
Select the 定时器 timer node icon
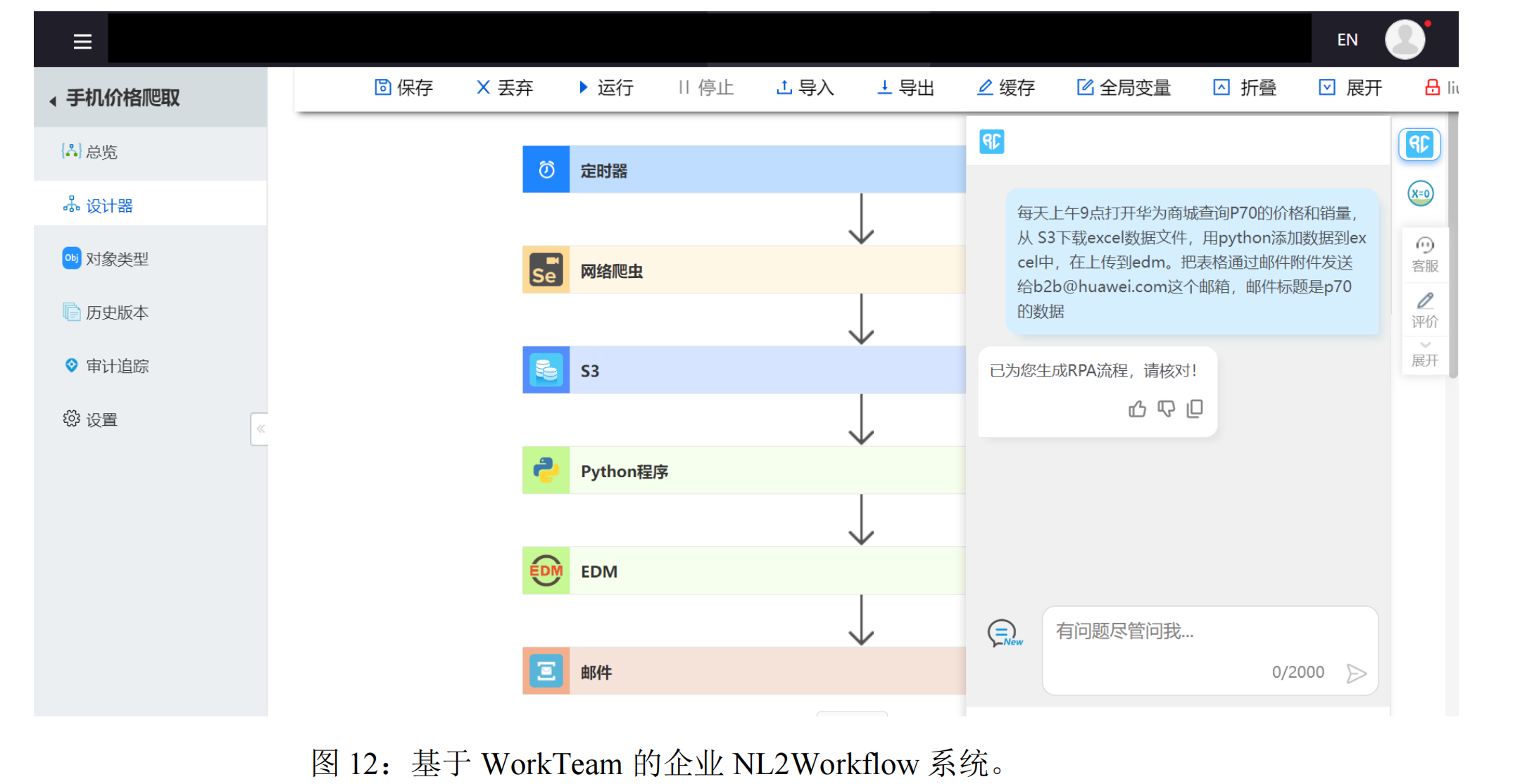click(x=546, y=170)
